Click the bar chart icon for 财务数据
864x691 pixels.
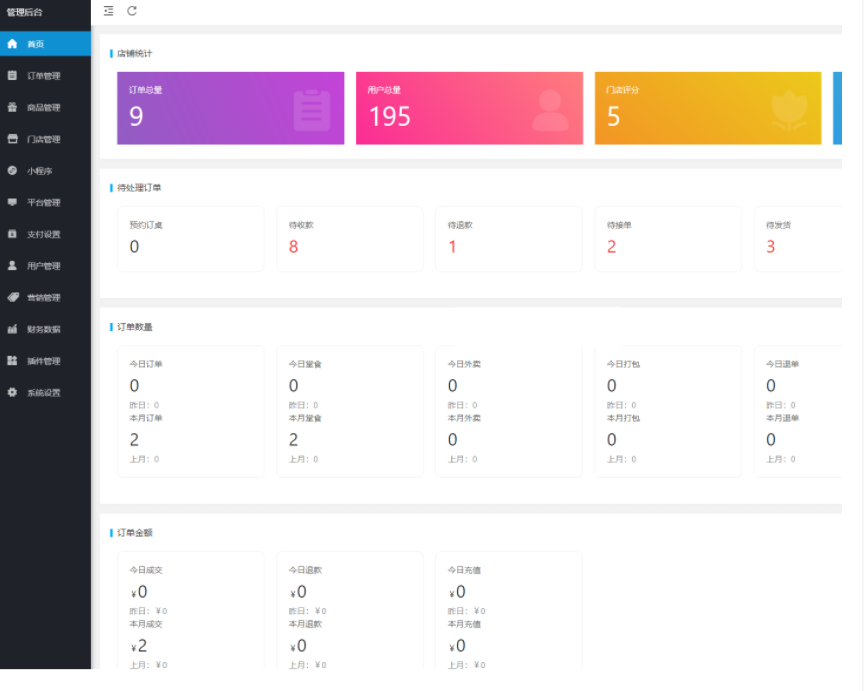pyautogui.click(x=12, y=329)
